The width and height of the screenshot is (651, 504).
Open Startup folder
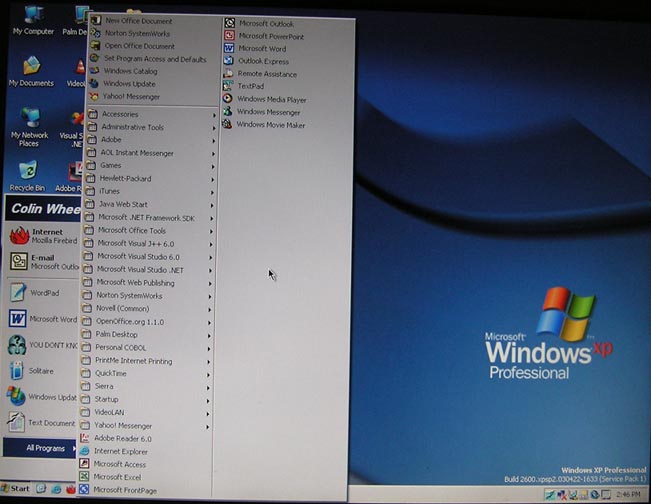coord(145,399)
